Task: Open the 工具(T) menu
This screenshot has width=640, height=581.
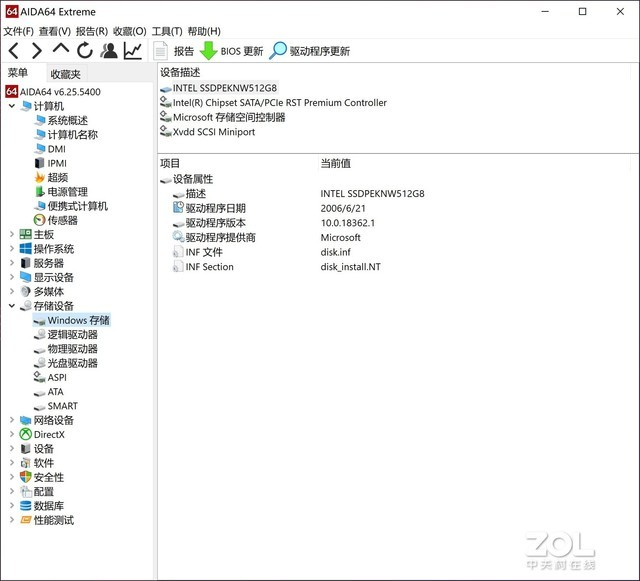Action: click(x=167, y=31)
